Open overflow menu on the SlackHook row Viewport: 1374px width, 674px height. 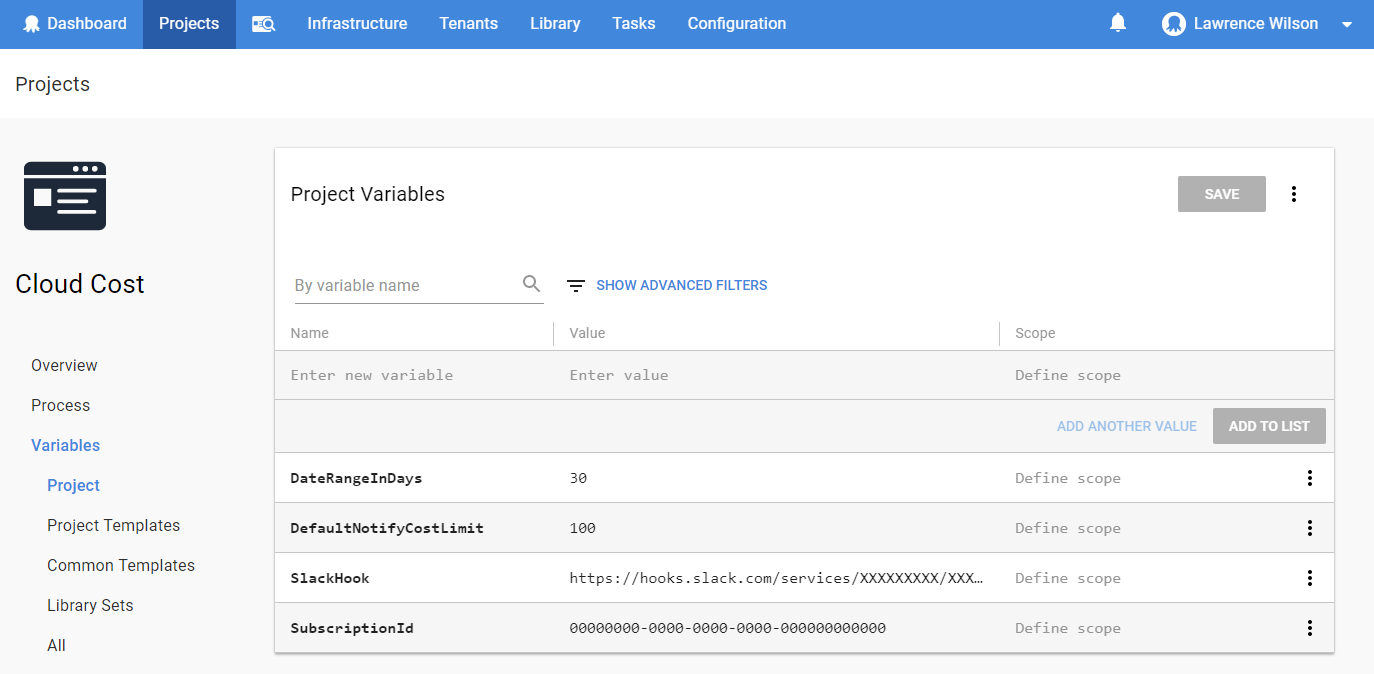pyautogui.click(x=1310, y=577)
